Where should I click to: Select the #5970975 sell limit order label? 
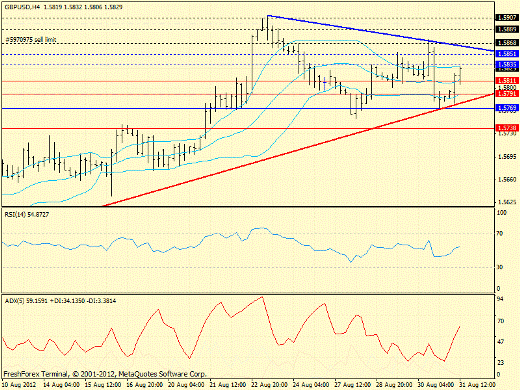click(31, 39)
